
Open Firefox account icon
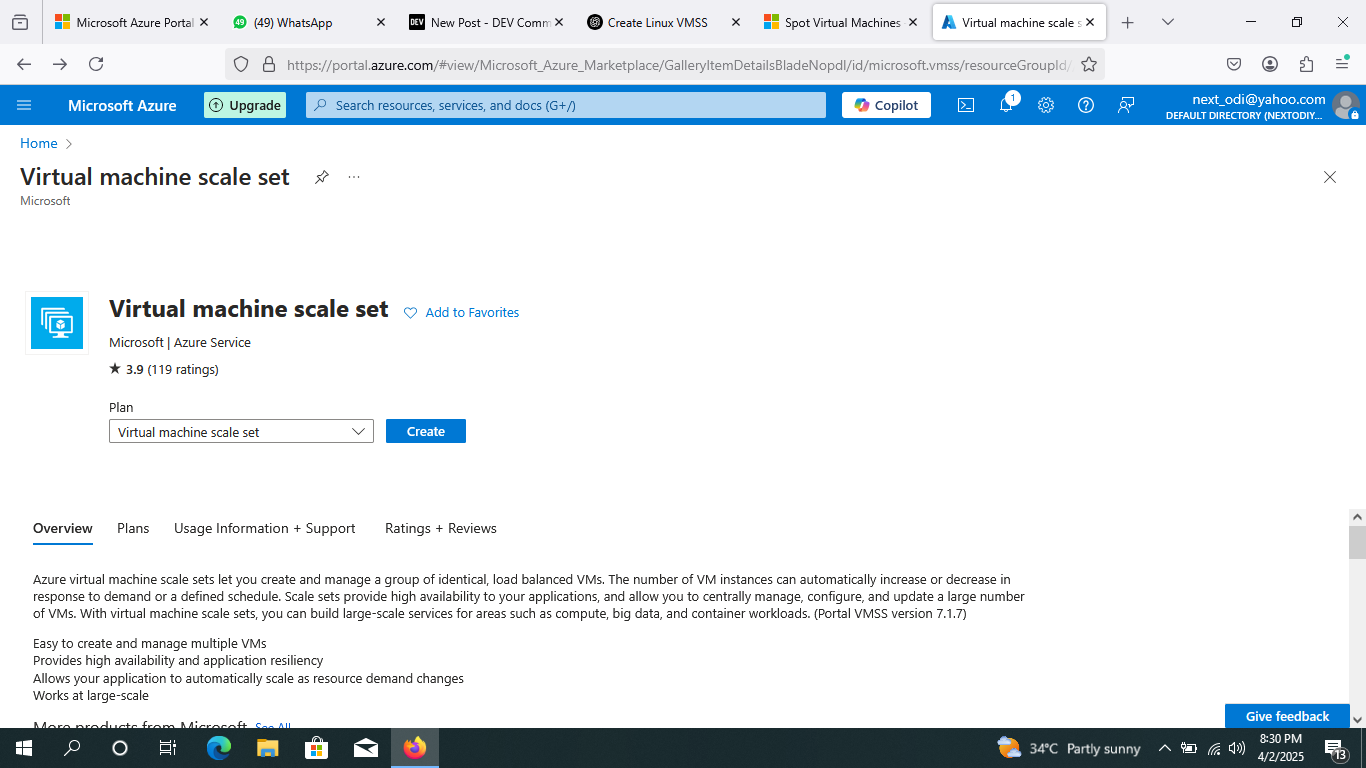point(1270,64)
